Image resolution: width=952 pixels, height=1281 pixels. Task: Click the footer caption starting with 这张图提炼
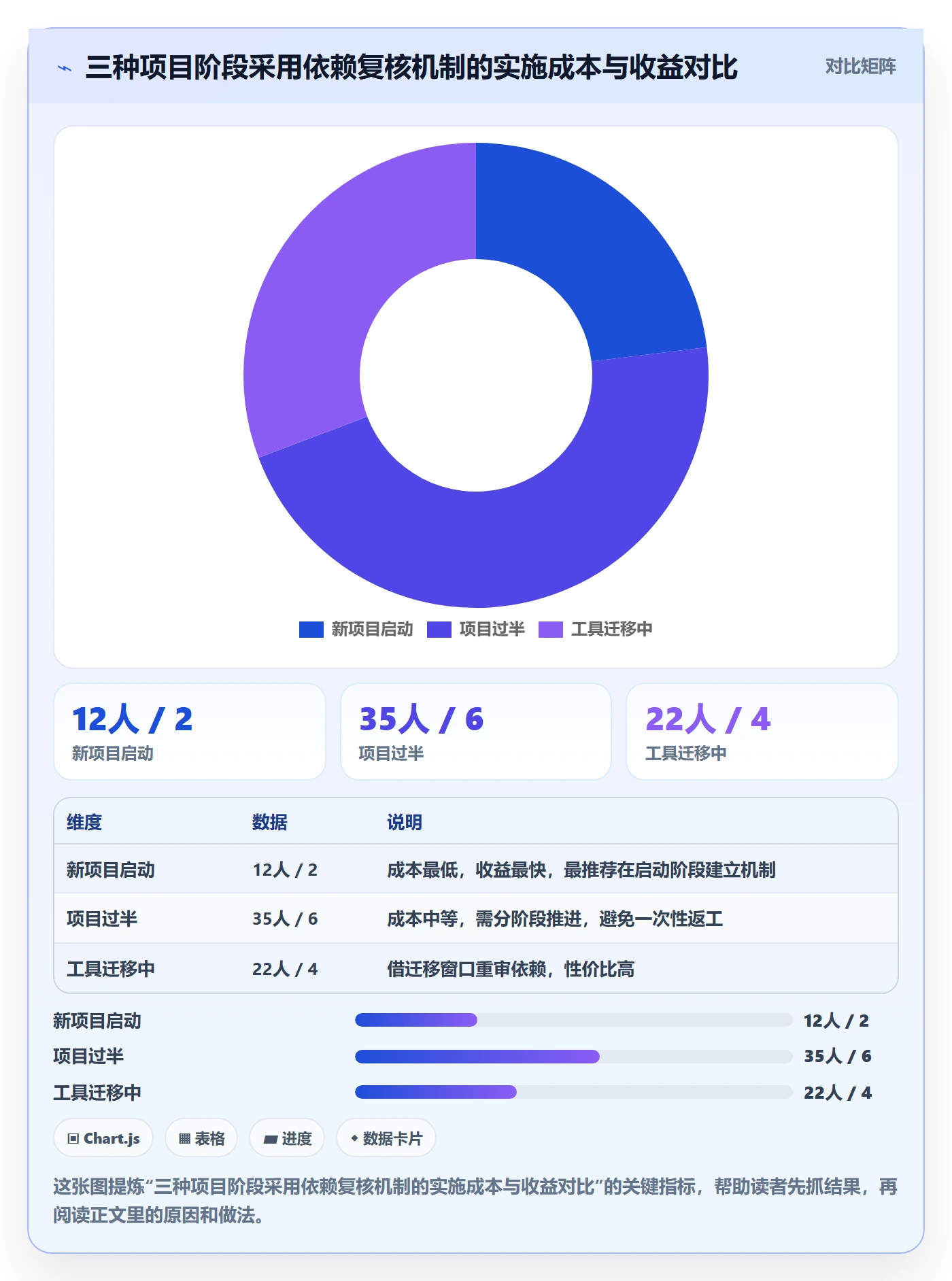(475, 1201)
